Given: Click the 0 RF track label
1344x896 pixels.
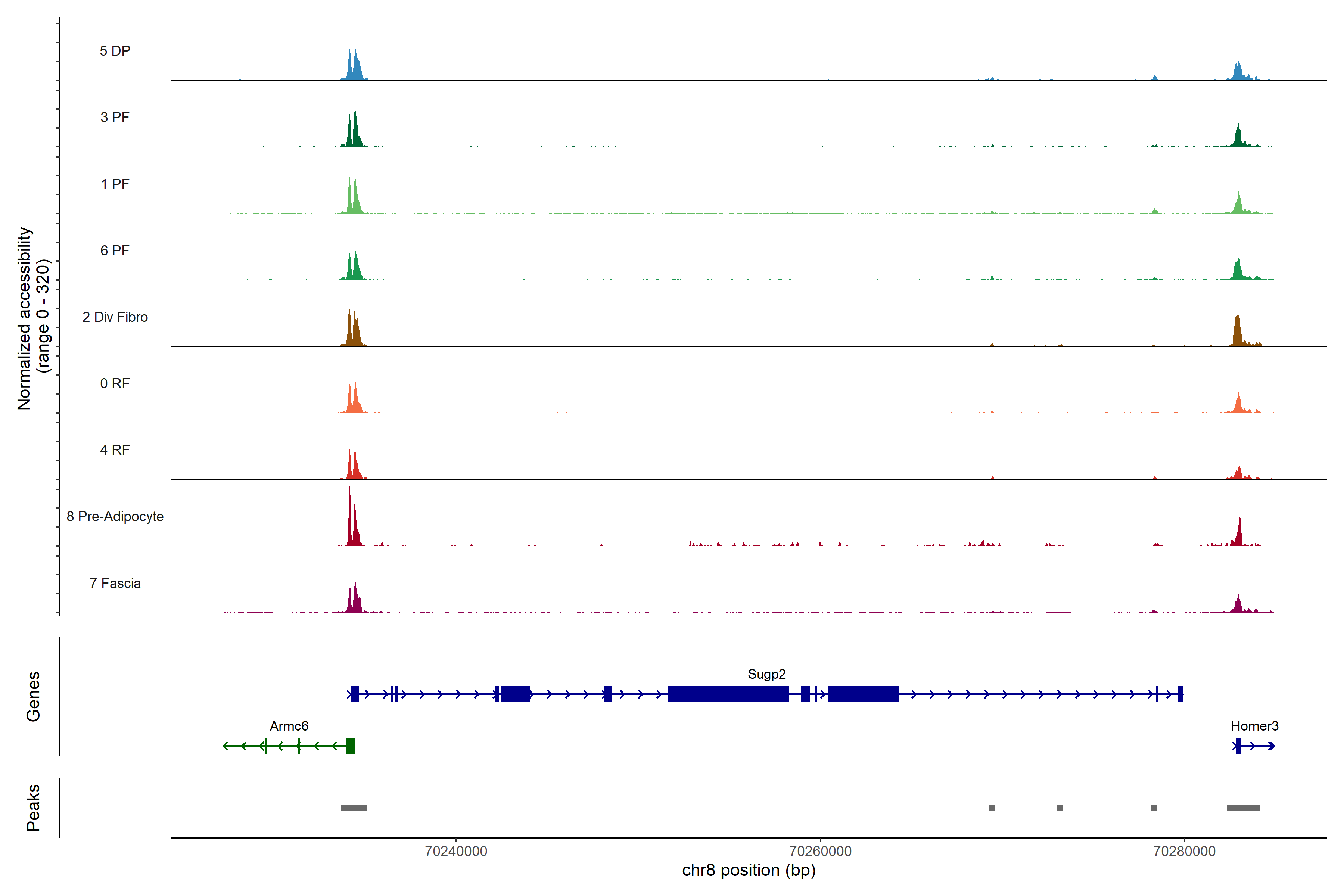Looking at the screenshot, I should 115,383.
